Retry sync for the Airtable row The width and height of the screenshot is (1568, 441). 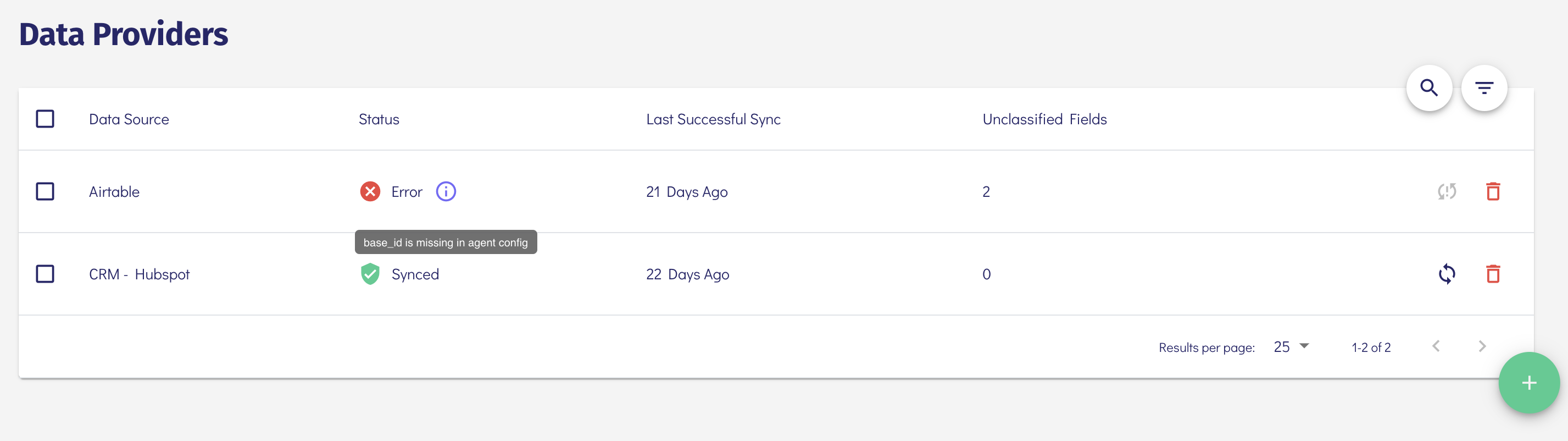1447,191
